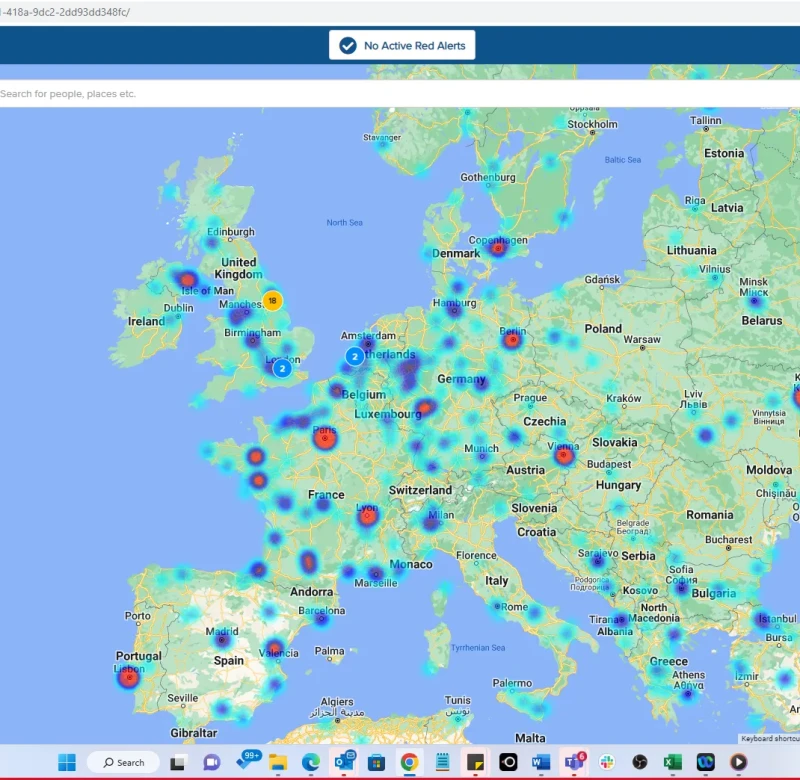The height and width of the screenshot is (780, 800).
Task: Click the Warsaw city label
Action: 642,339
